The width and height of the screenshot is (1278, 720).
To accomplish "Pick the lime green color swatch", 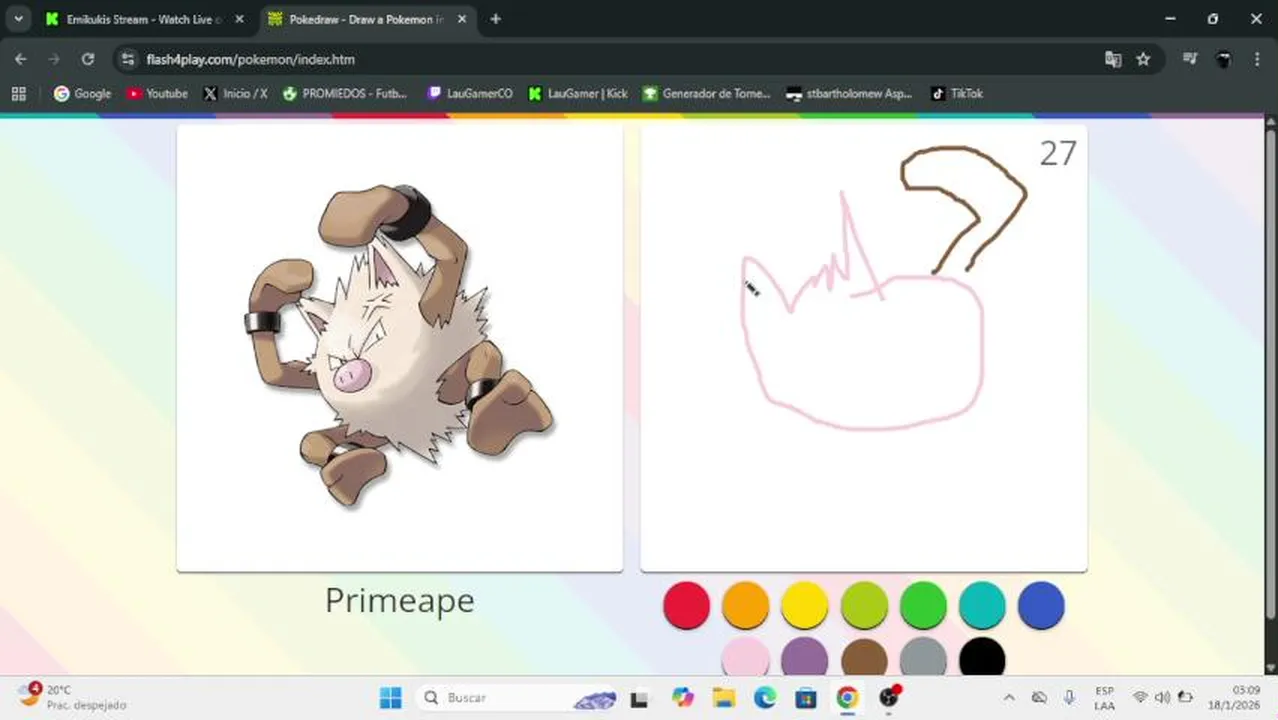I will 864,606.
